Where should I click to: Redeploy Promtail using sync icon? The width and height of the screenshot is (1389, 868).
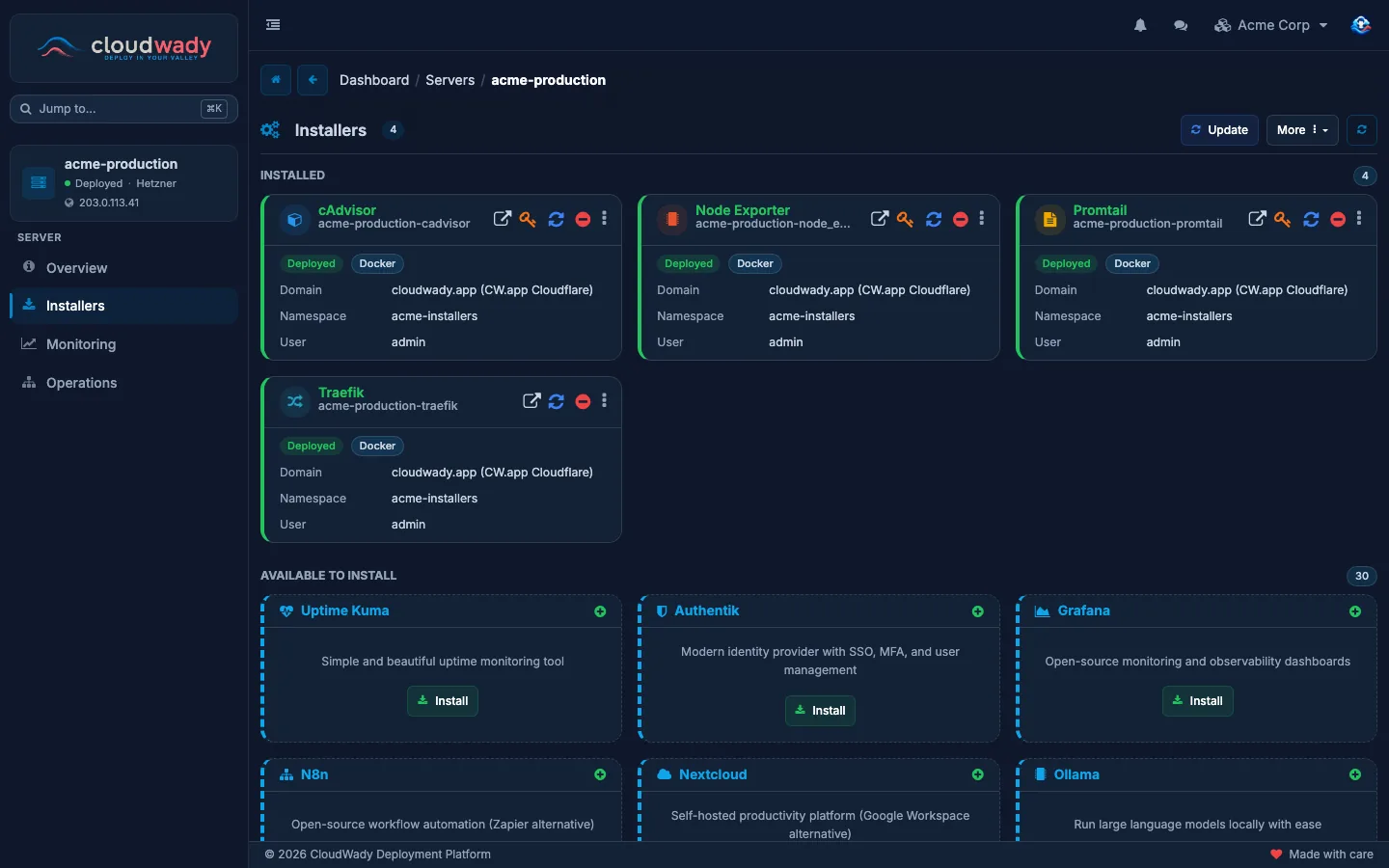pos(1312,219)
